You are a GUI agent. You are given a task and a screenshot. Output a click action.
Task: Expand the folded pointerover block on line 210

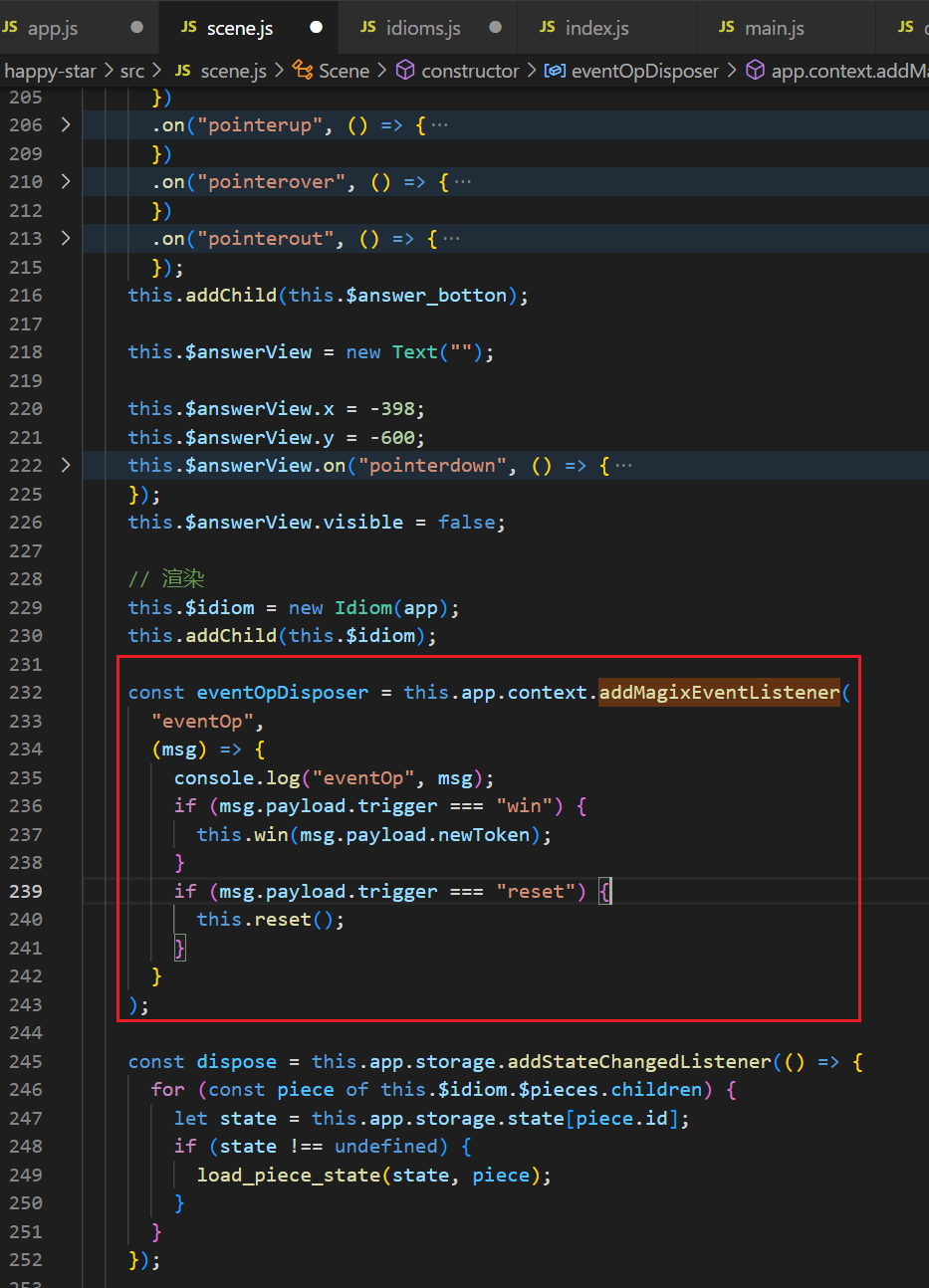coord(66,181)
